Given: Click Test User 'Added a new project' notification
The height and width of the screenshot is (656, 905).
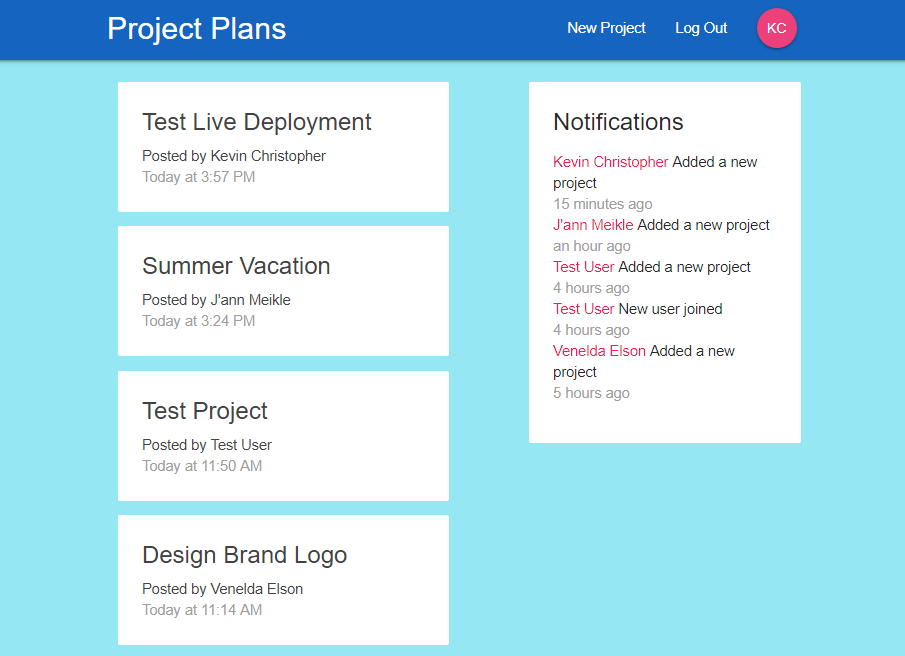Looking at the screenshot, I should pyautogui.click(x=652, y=267).
